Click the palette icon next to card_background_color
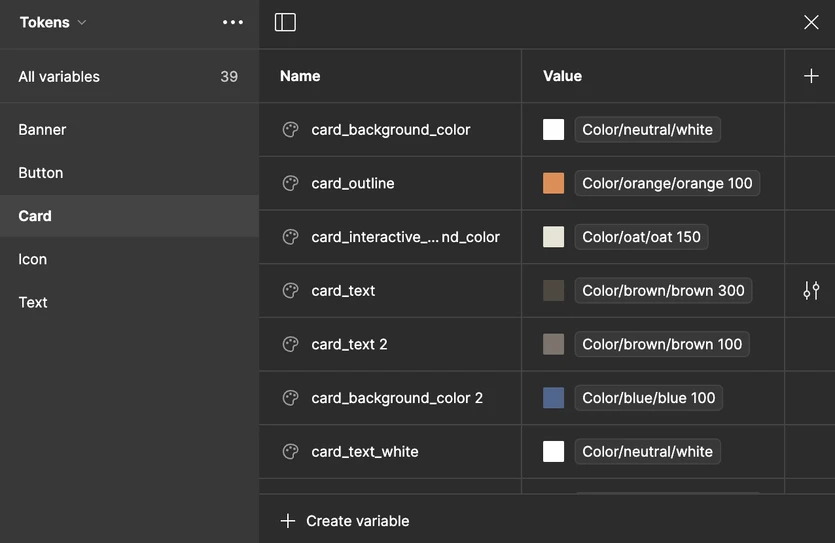Screen dimensions: 835x543 [291, 130]
